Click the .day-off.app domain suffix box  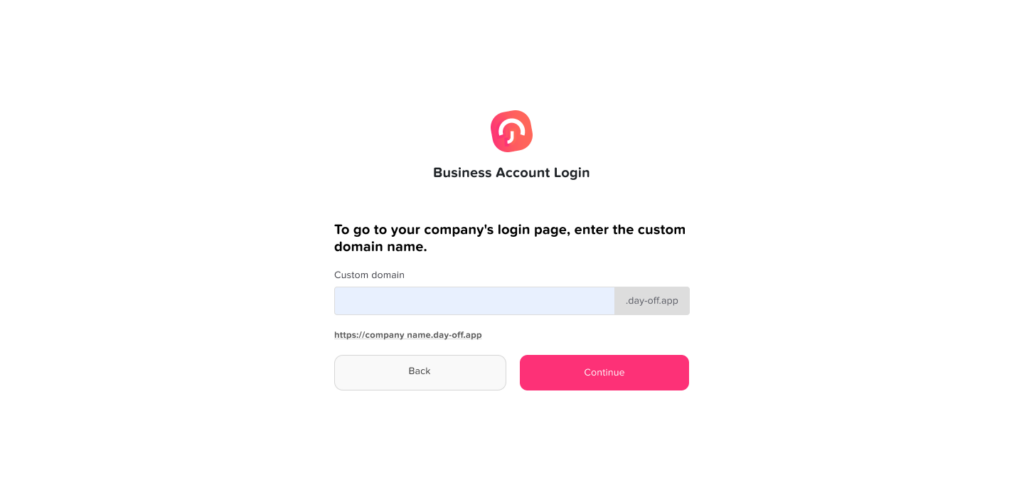(652, 301)
